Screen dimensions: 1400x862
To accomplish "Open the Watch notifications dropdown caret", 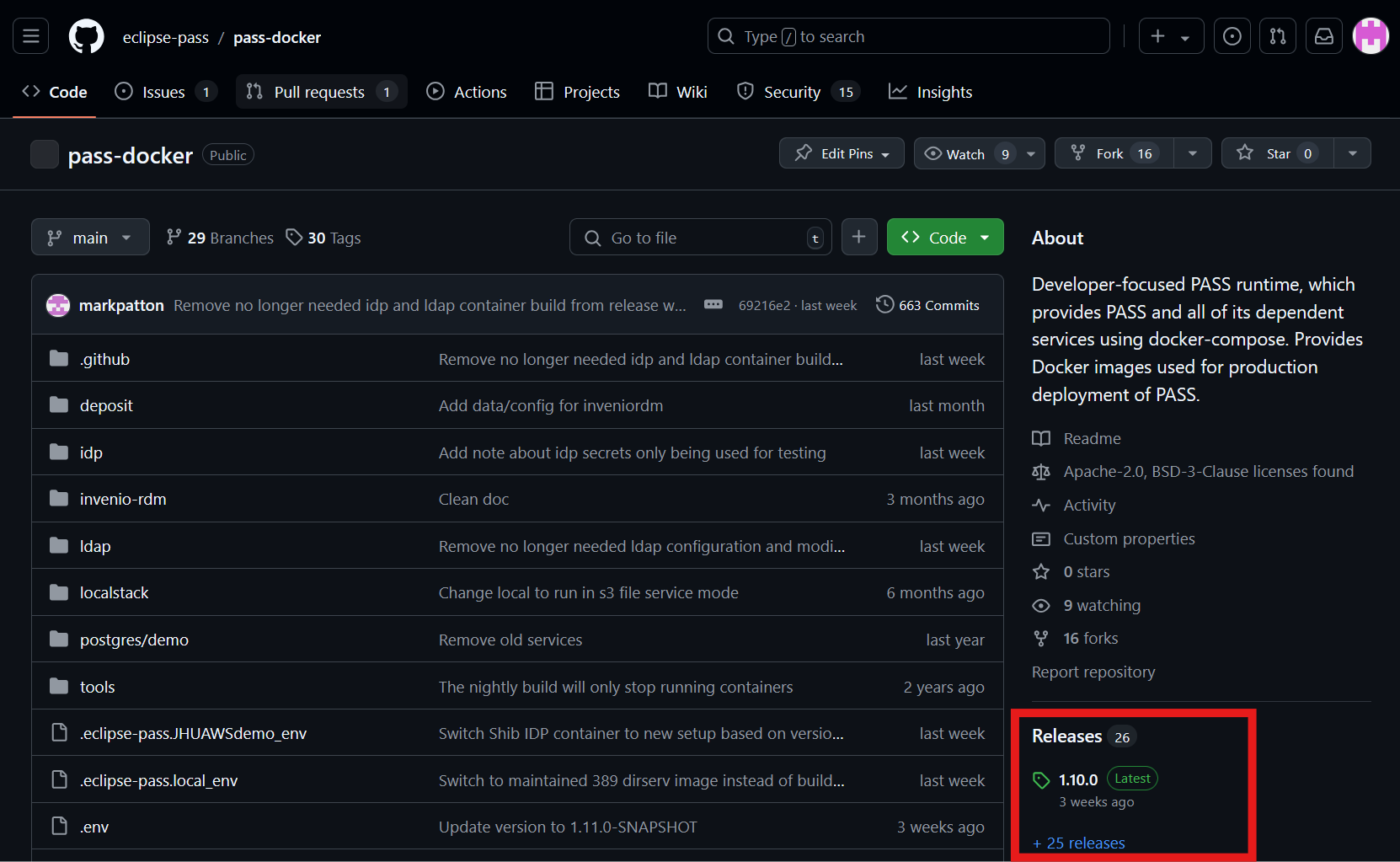I will [x=1031, y=154].
